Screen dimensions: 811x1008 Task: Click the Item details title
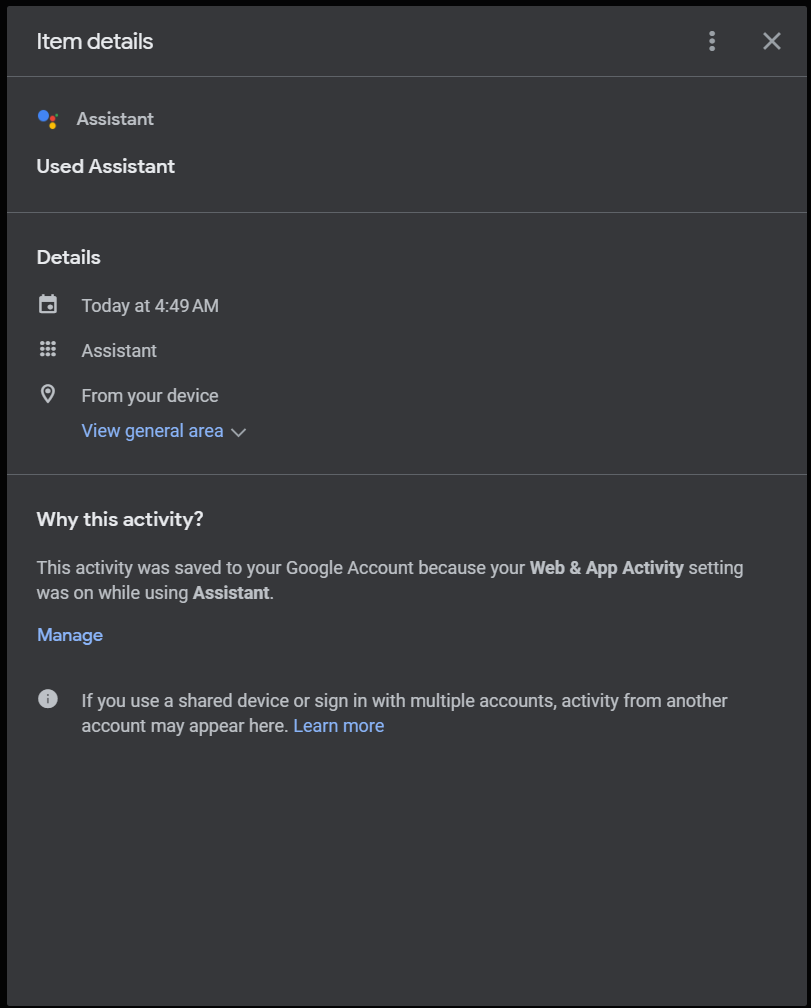(x=95, y=41)
